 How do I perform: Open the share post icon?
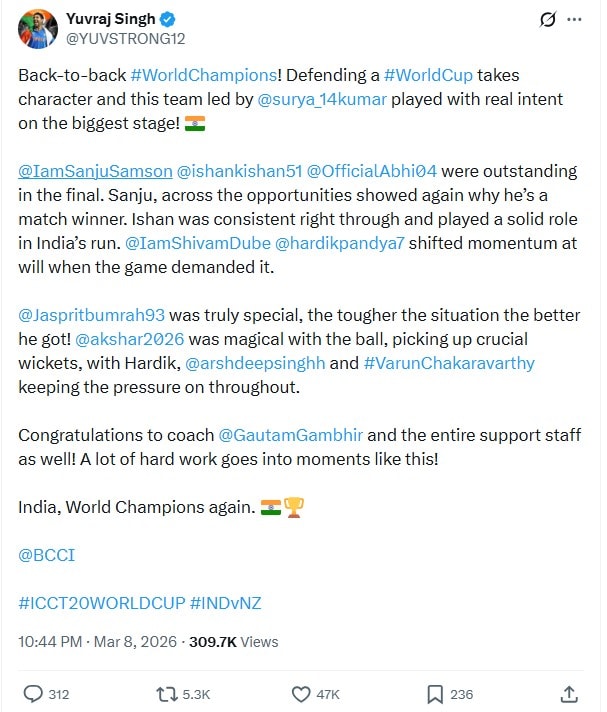569,693
